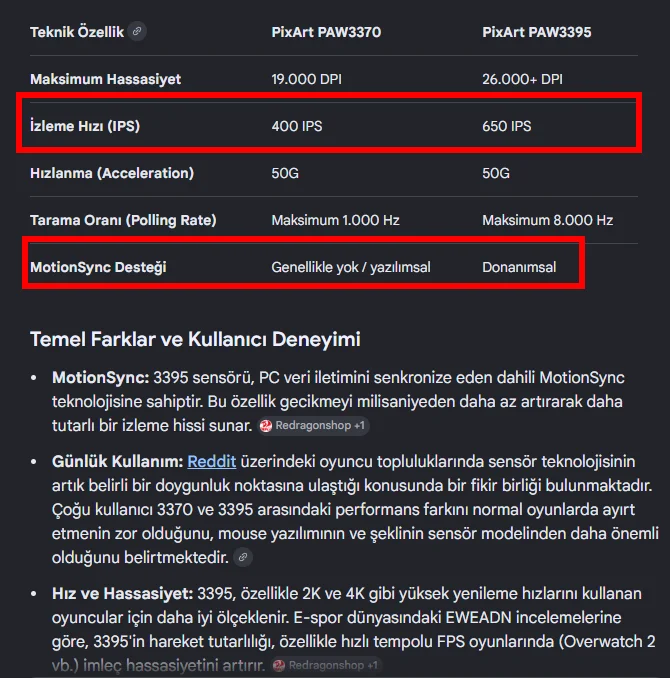This screenshot has height=678, width=670.
Task: Open the Redragonshop +1 source chip after 'hissi sunar.'
Action: [x=314, y=425]
